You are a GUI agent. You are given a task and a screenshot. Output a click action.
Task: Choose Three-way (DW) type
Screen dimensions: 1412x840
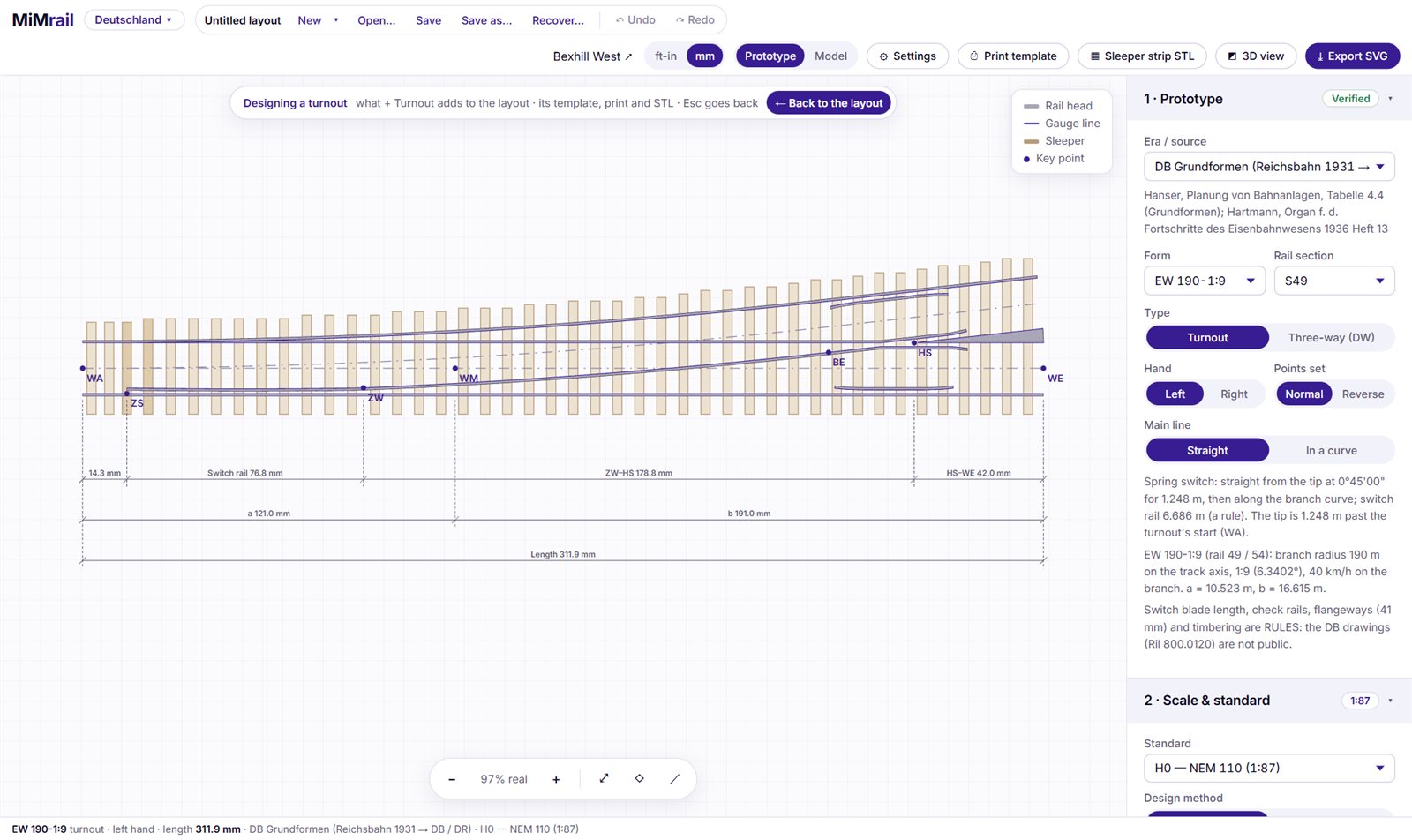(x=1331, y=337)
